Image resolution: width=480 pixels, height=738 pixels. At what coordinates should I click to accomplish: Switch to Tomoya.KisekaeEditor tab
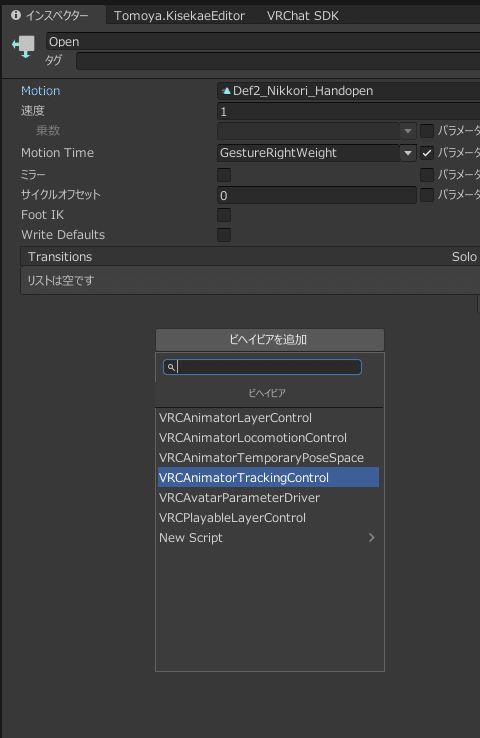coord(179,16)
